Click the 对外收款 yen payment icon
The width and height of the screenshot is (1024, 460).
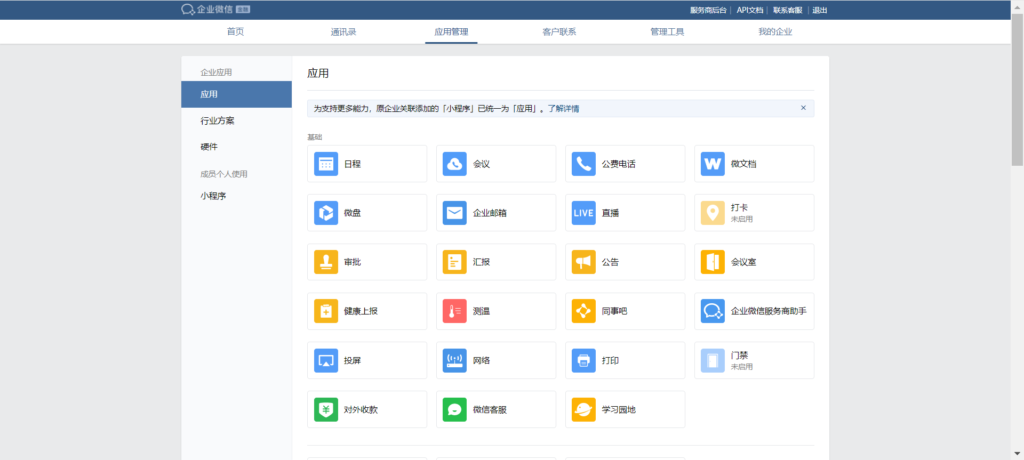[326, 410]
